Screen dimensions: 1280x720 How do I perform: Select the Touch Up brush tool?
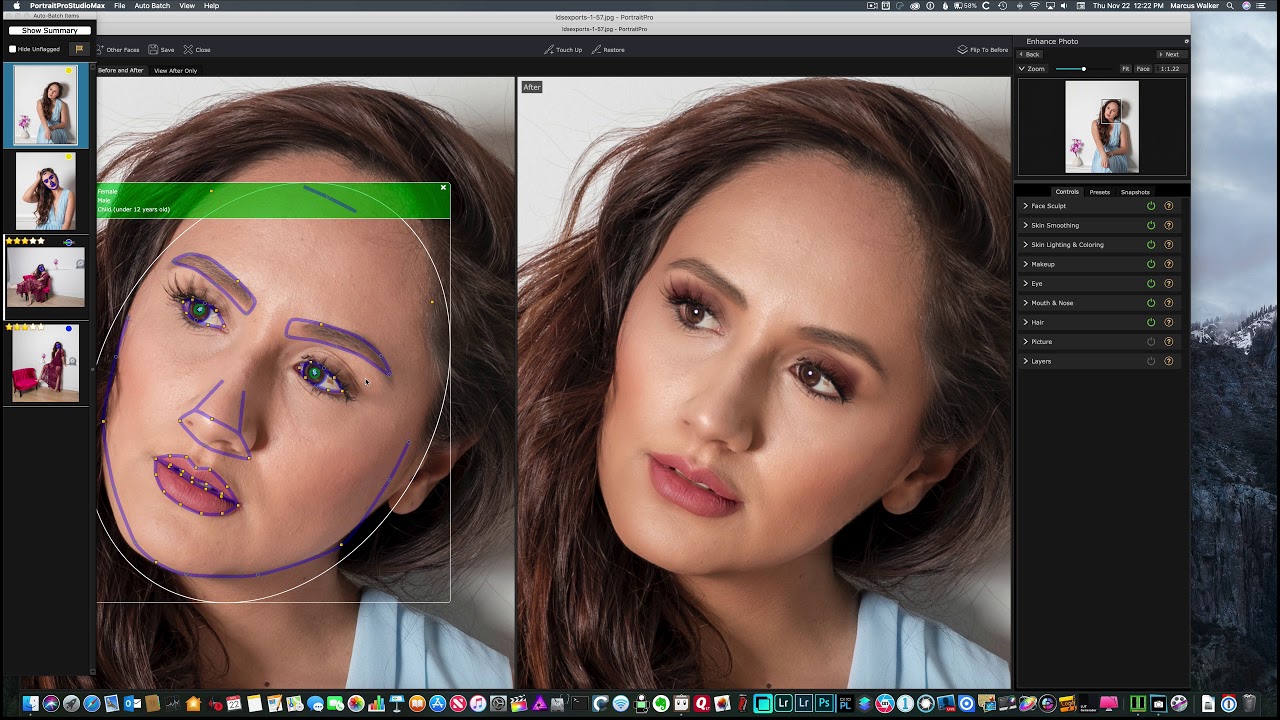549,49
